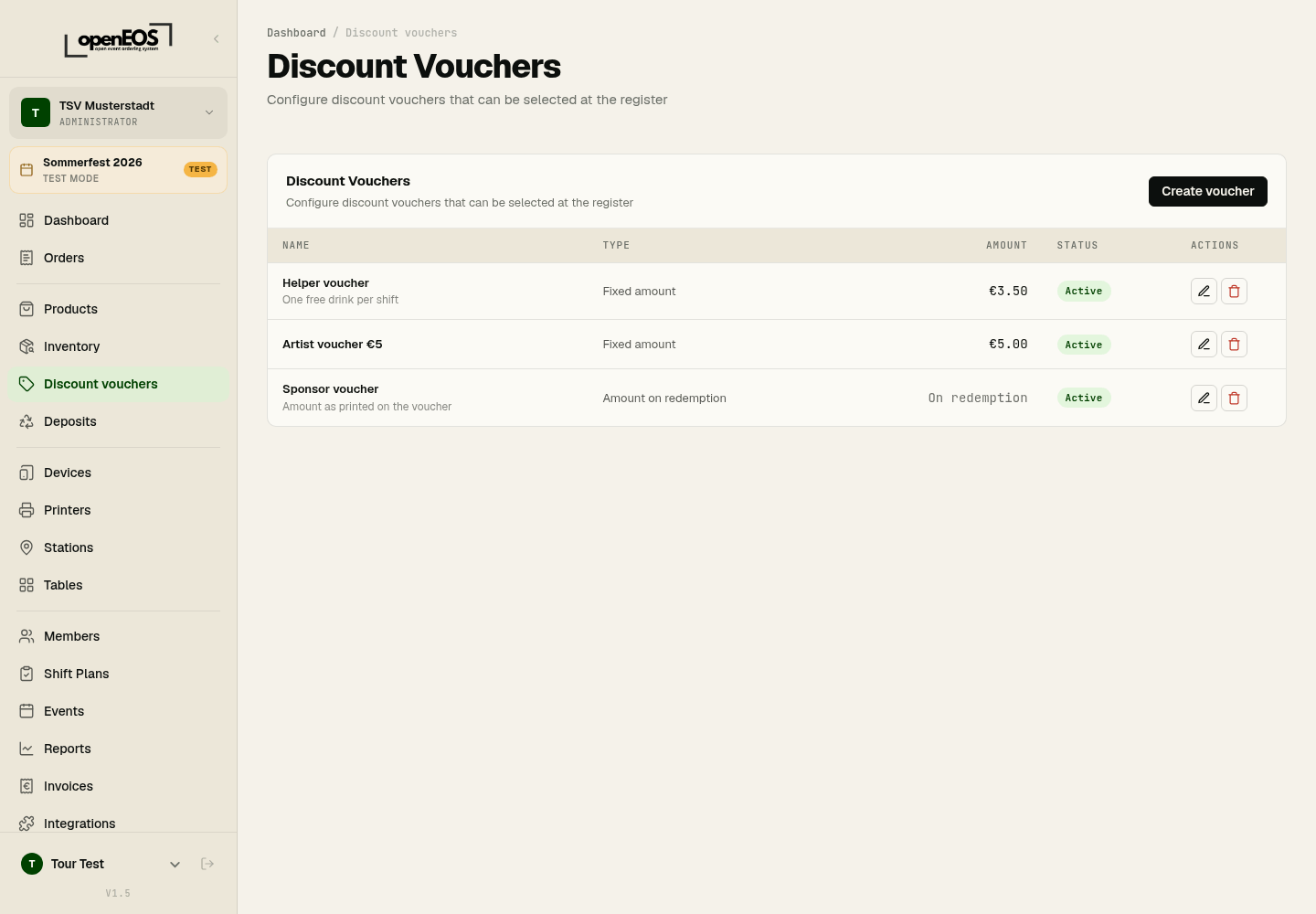Click the AMOUNT column header
The height and width of the screenshot is (914, 1316).
[1006, 246]
